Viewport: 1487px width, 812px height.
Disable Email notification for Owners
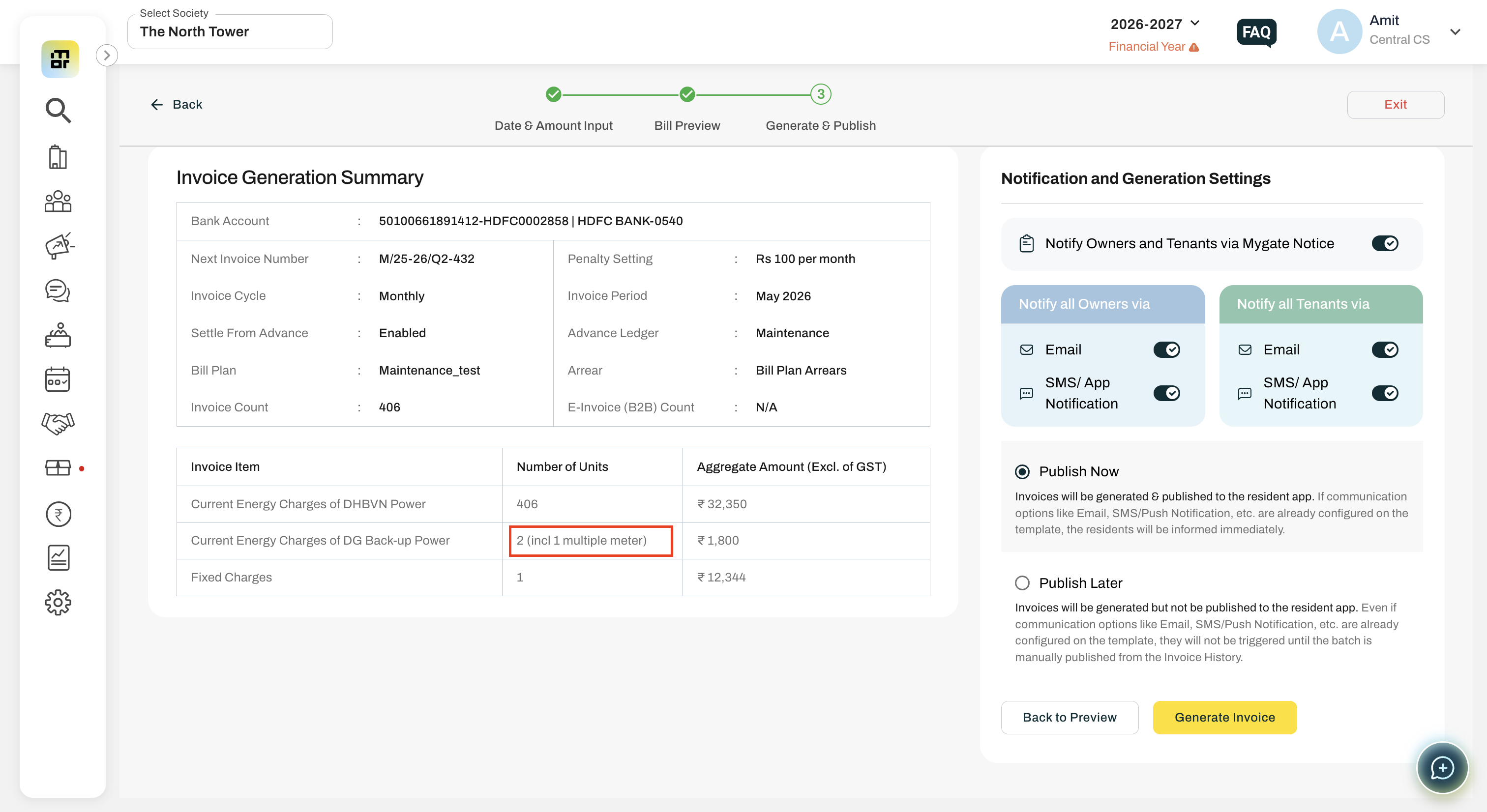(x=1166, y=350)
